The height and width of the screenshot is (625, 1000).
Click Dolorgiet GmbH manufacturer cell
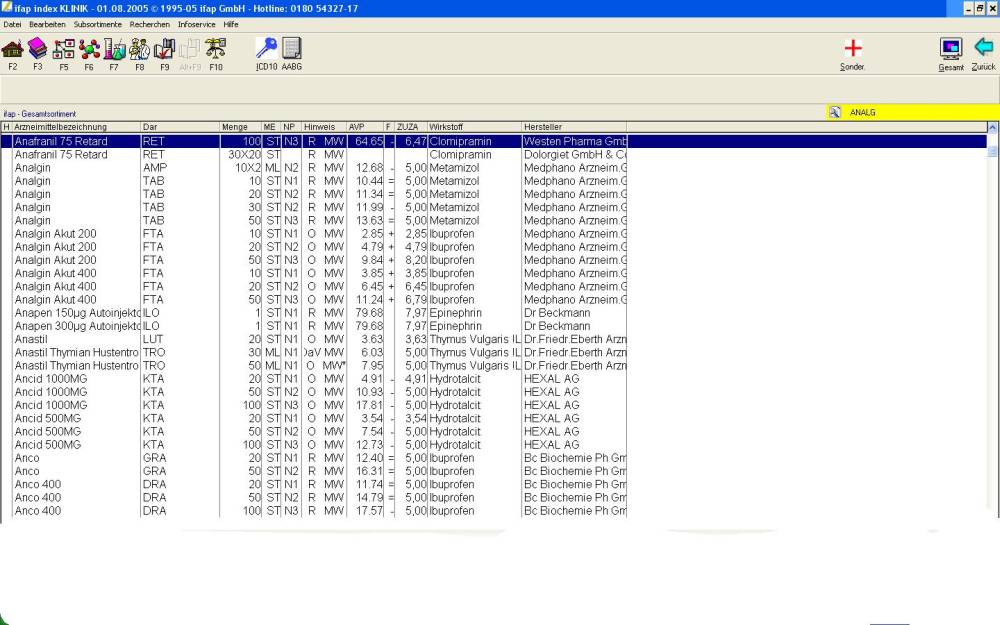click(575, 155)
